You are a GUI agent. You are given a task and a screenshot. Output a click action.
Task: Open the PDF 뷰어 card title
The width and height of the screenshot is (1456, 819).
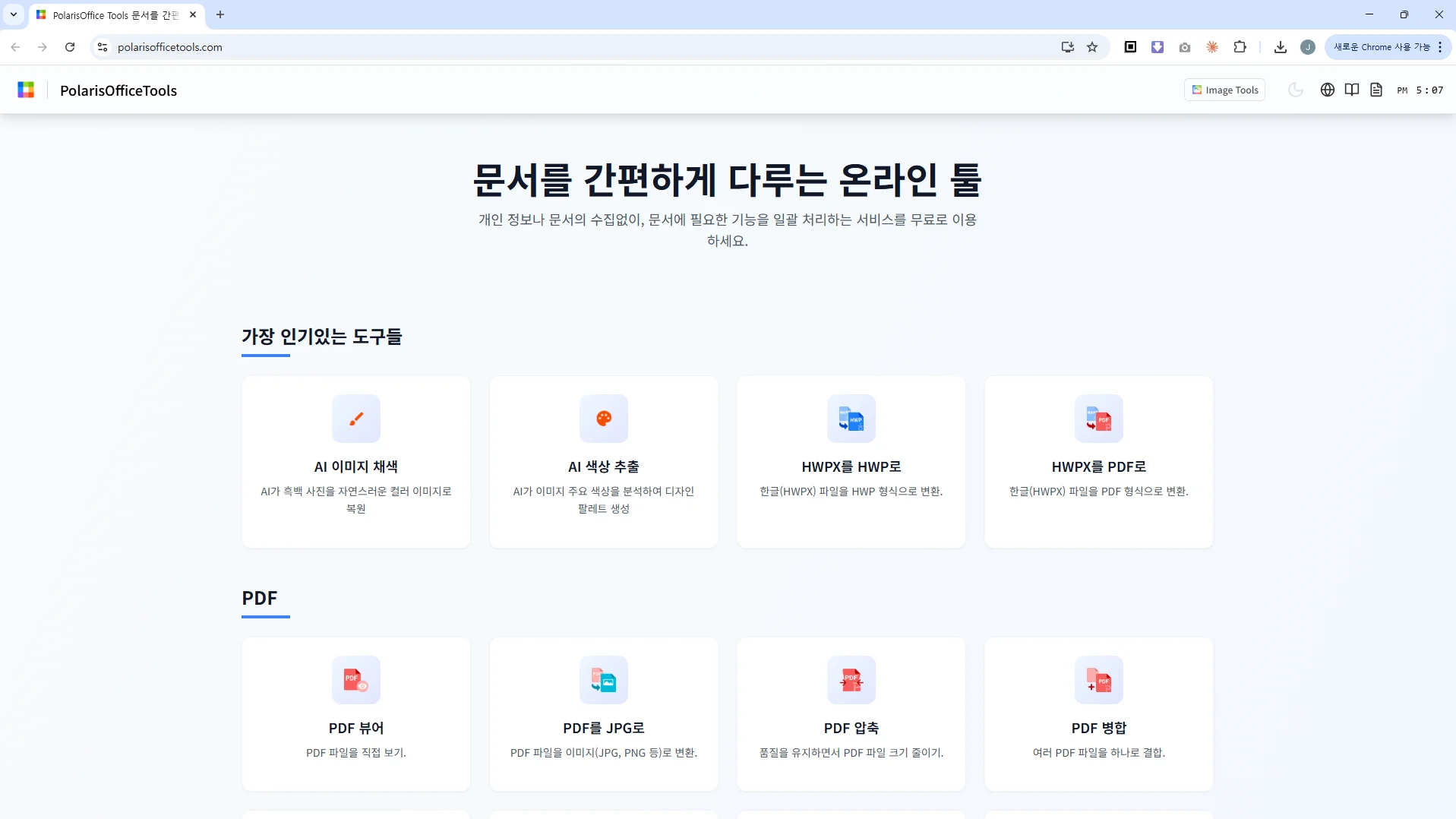click(356, 728)
